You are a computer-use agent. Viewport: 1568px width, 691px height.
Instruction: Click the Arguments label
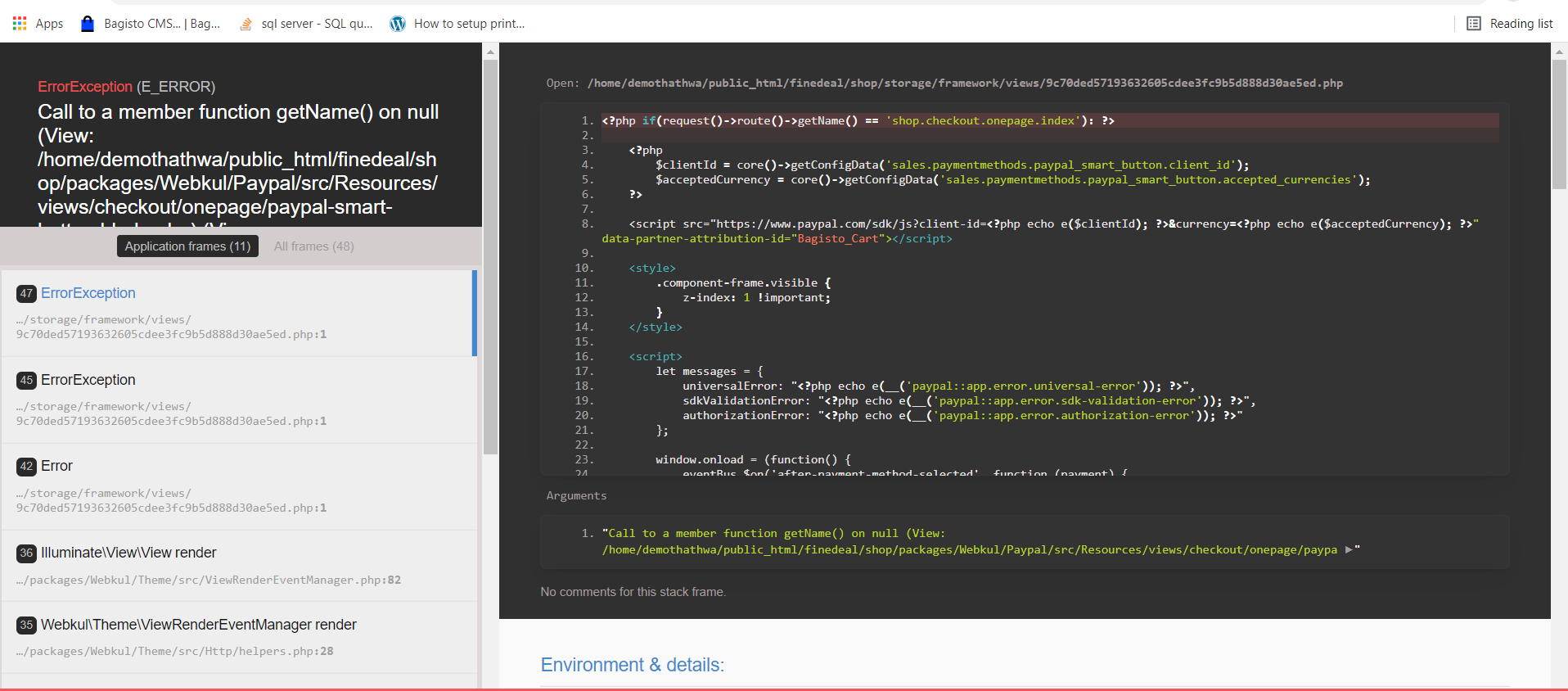576,495
